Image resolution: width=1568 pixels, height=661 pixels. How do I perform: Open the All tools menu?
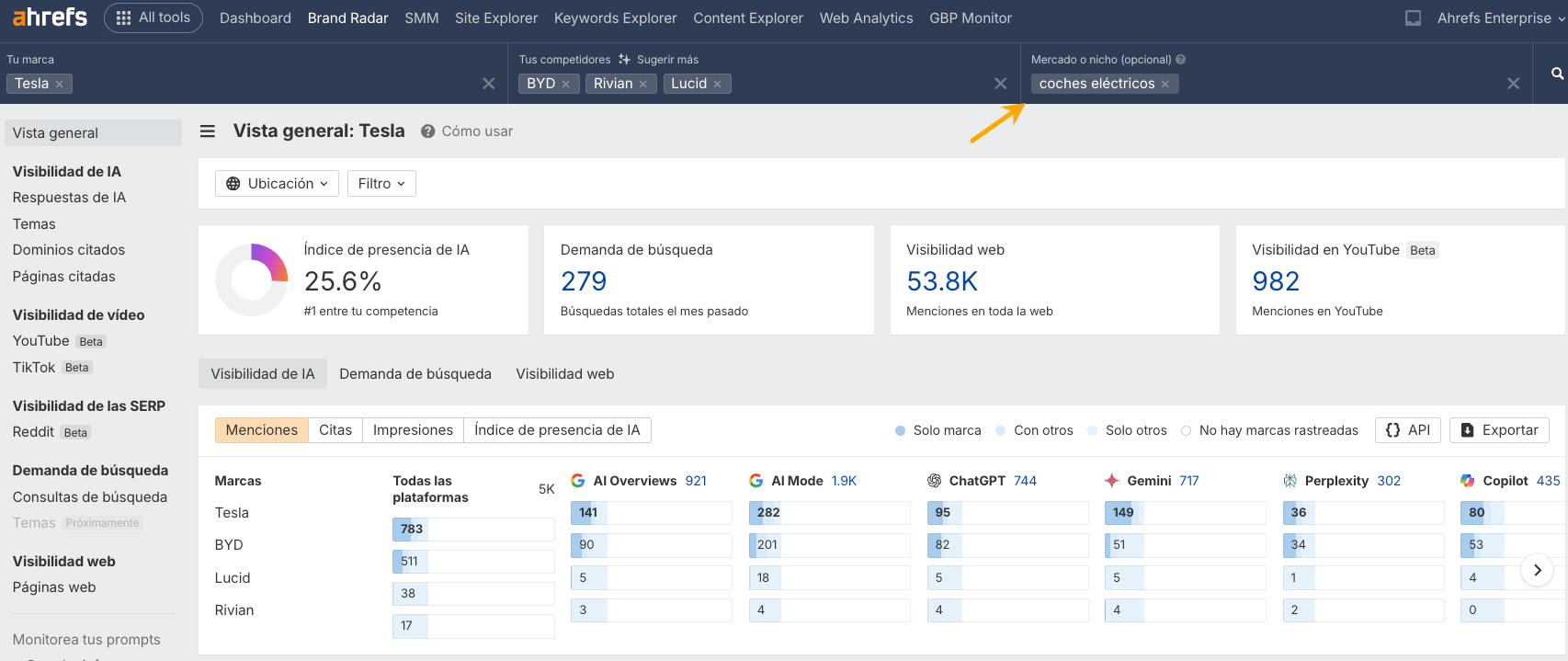point(153,17)
